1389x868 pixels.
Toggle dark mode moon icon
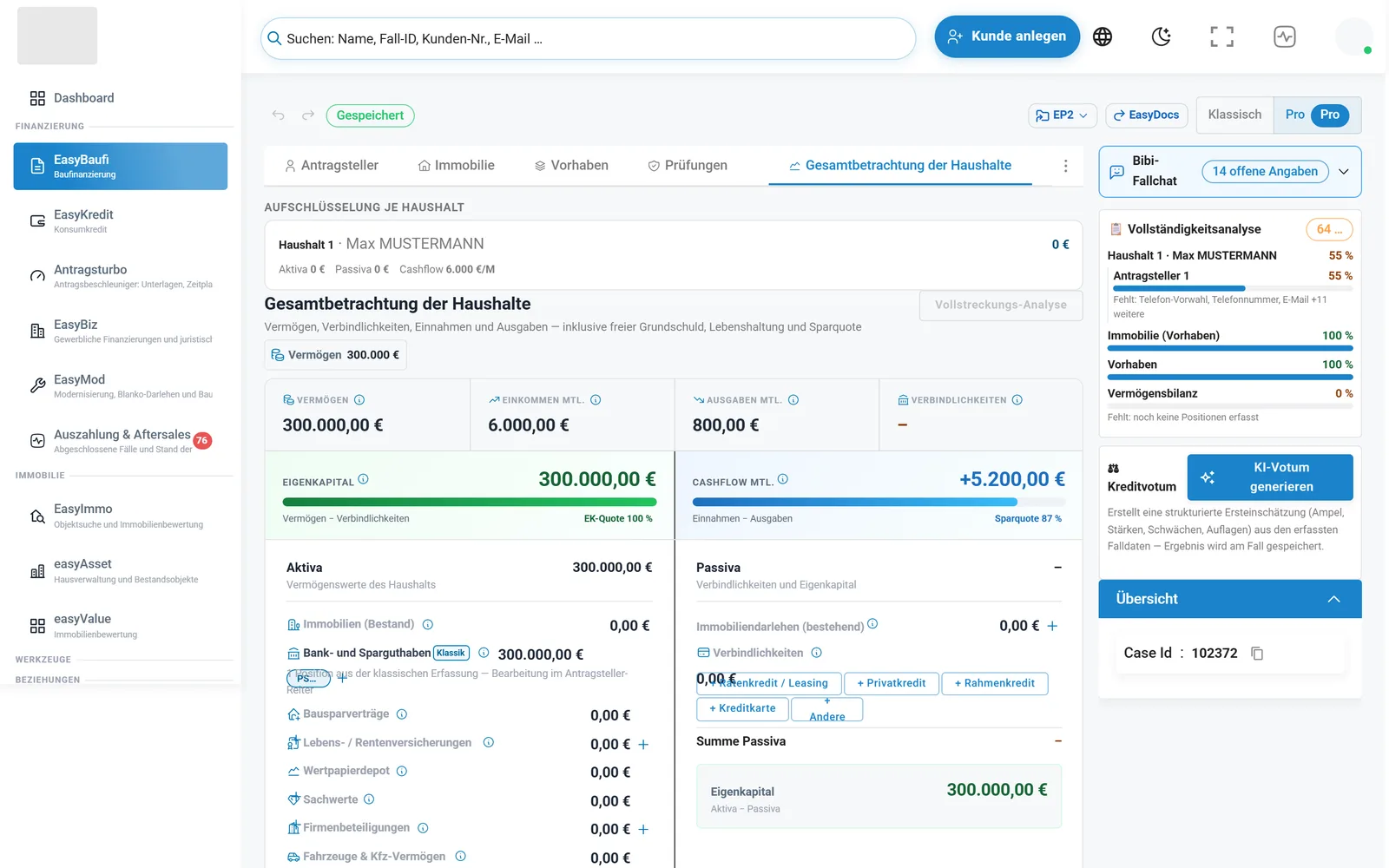[x=1162, y=36]
